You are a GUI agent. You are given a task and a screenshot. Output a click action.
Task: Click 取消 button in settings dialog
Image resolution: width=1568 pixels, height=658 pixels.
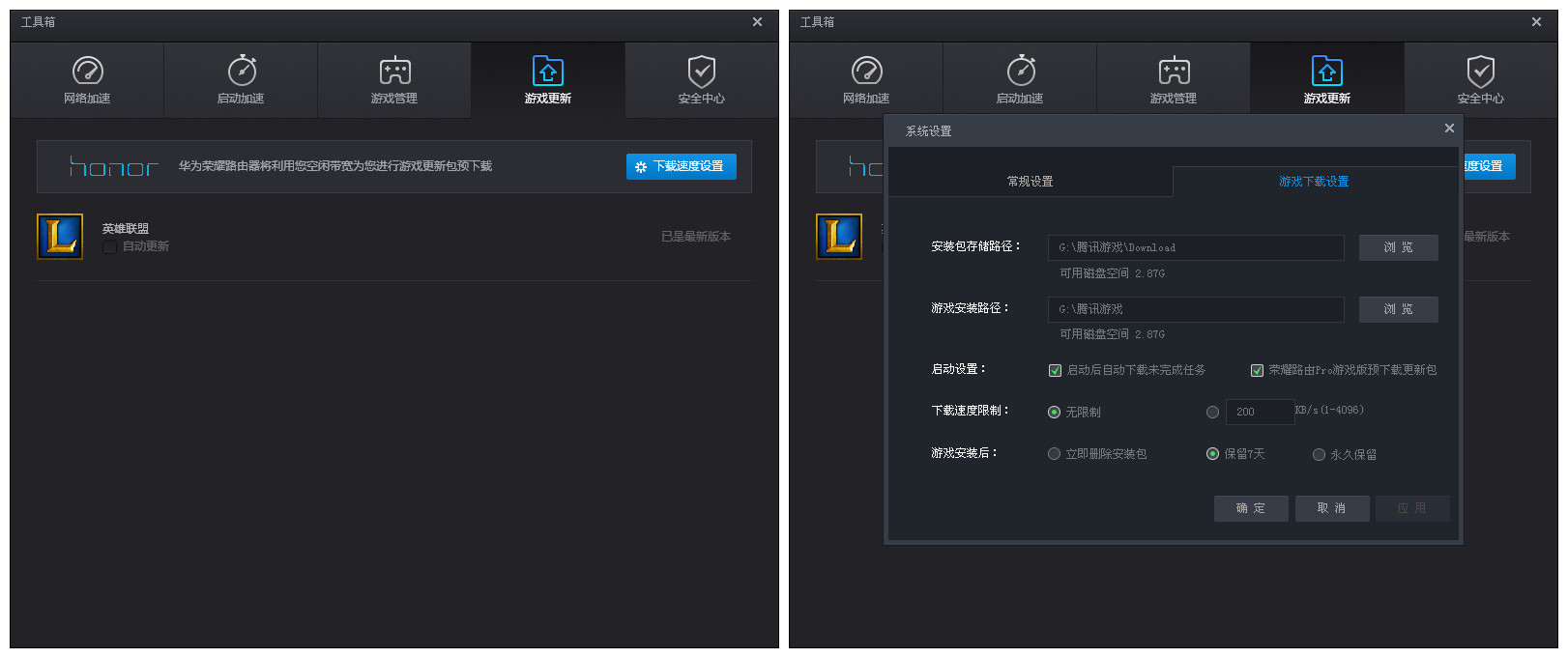1332,508
